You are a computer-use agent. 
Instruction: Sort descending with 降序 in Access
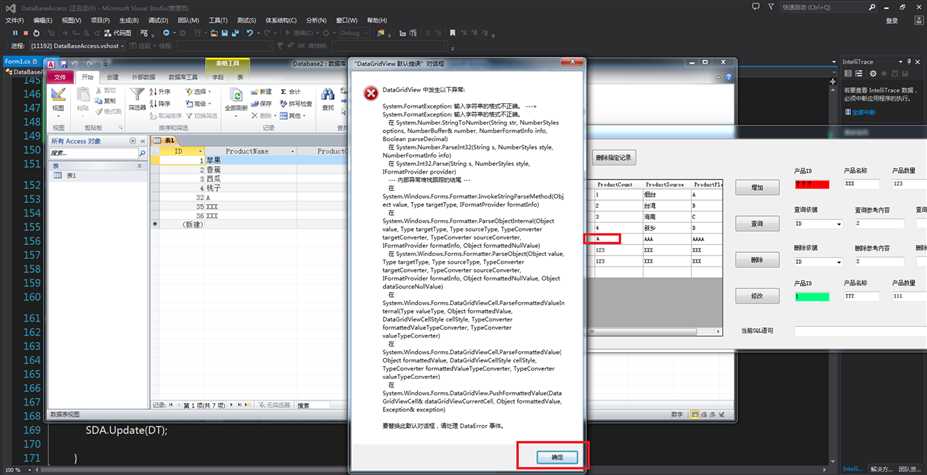pos(160,104)
